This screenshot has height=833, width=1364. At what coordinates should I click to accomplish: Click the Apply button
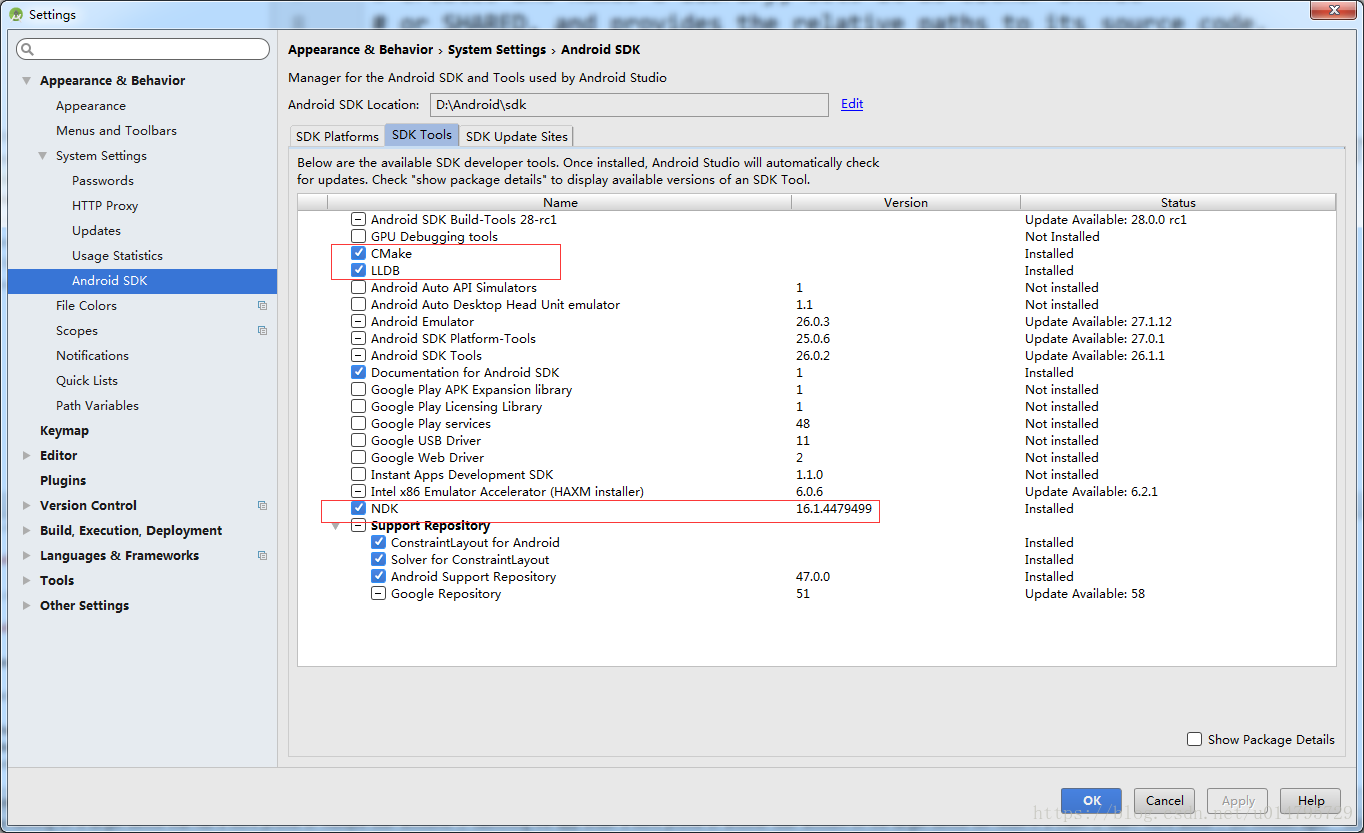pyautogui.click(x=1238, y=801)
